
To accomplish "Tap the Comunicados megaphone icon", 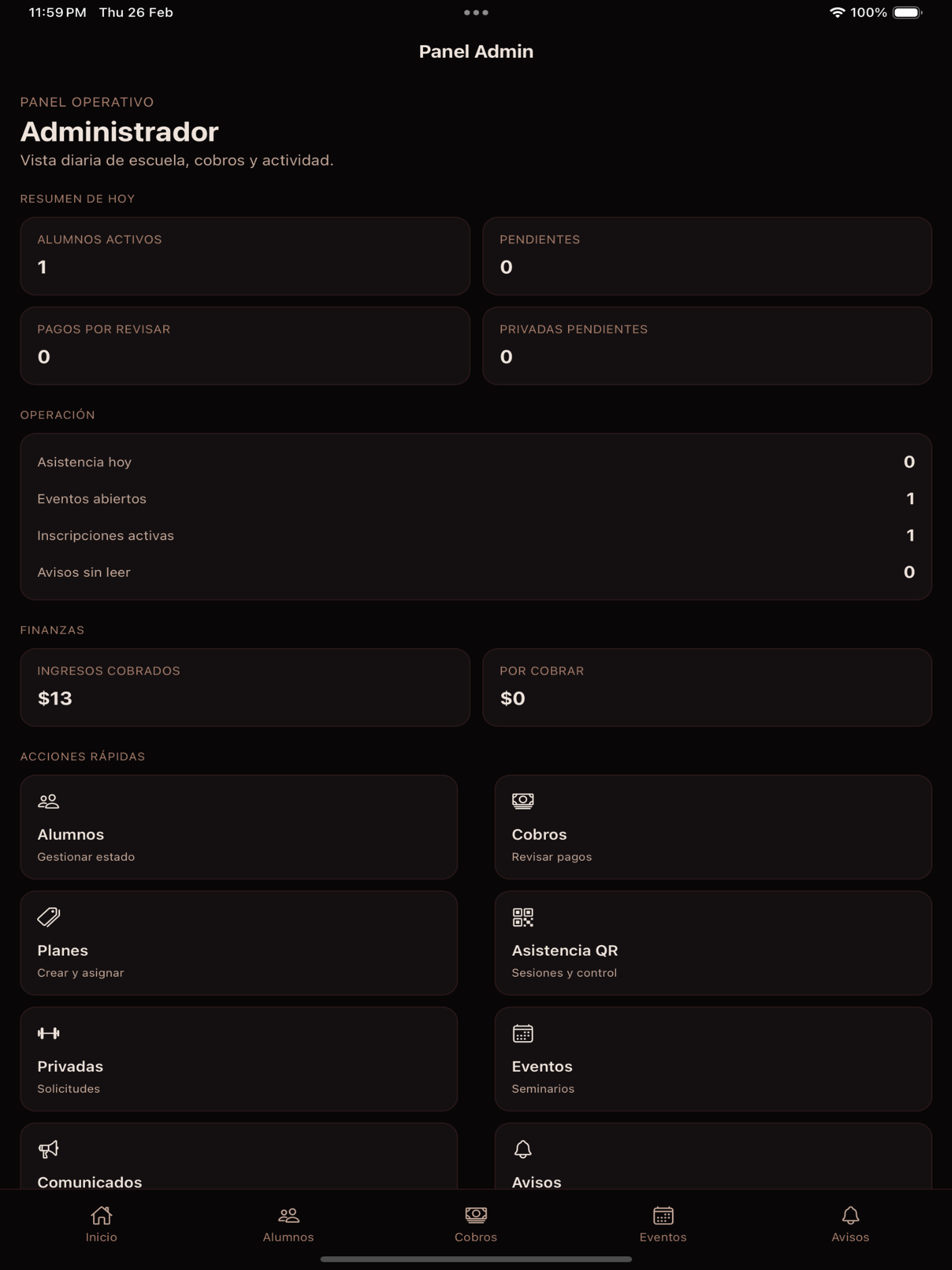I will coord(48,1150).
